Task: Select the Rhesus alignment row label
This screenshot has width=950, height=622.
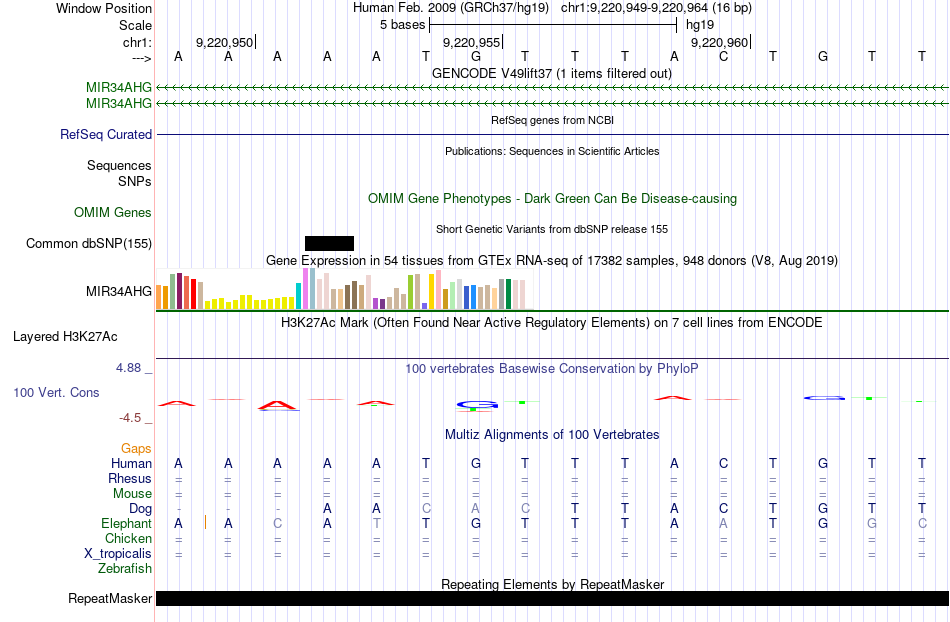Action: click(x=130, y=478)
